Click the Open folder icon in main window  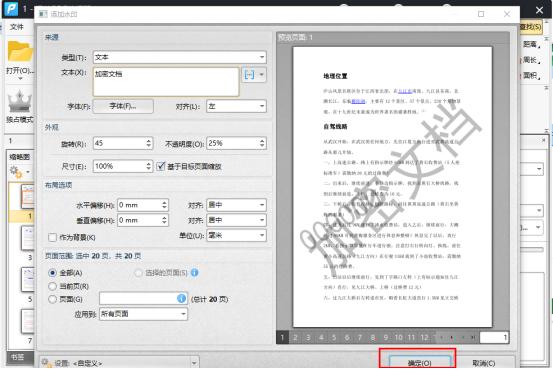click(x=20, y=52)
